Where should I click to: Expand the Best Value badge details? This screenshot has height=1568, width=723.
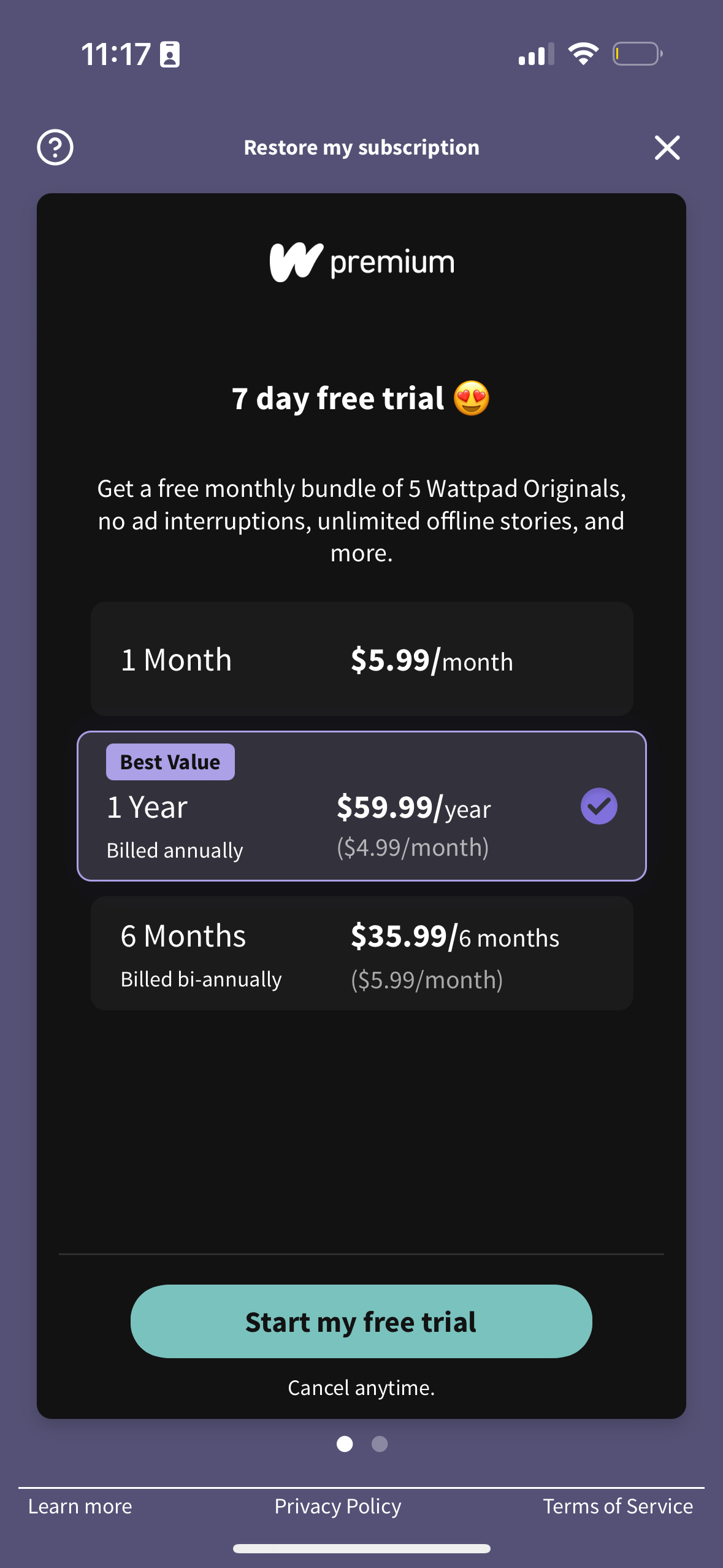170,761
